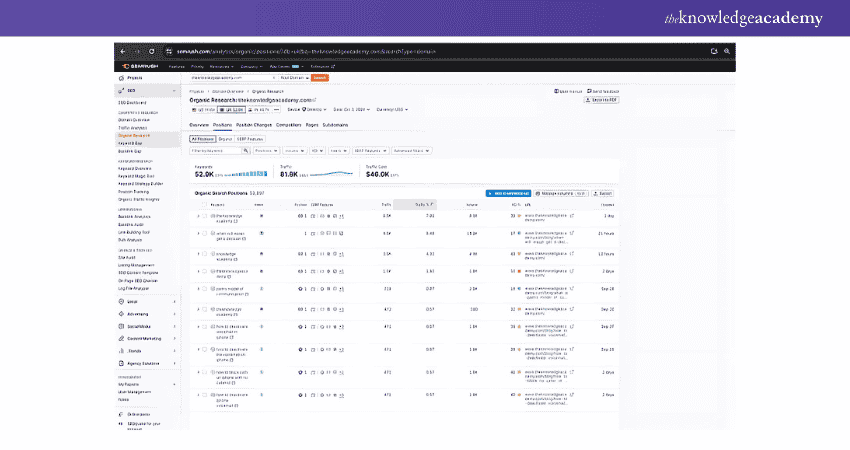Open the Positions filter dropdown
Screen dimensions: 850x450
(x=265, y=151)
